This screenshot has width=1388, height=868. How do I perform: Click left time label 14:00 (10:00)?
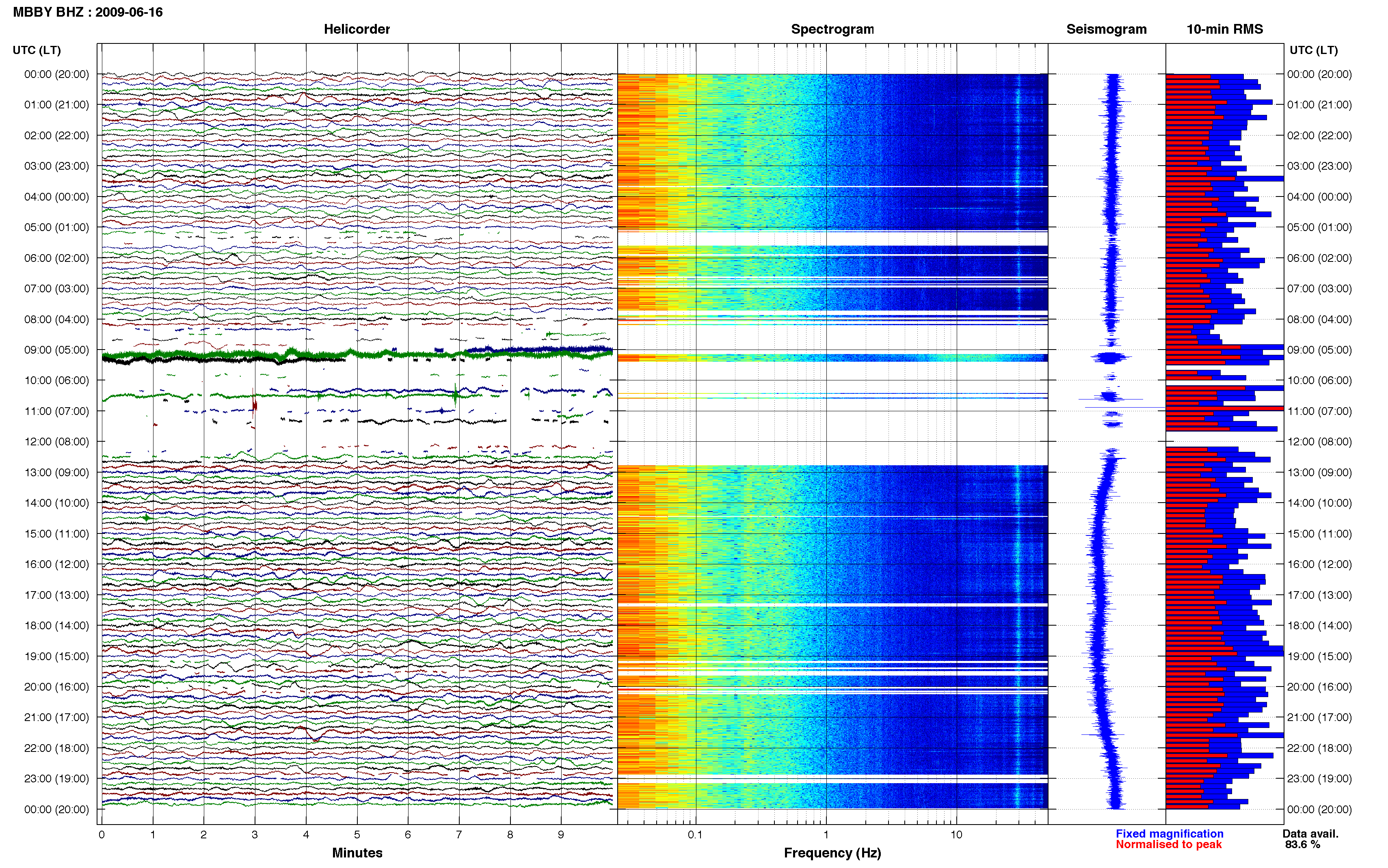[57, 503]
